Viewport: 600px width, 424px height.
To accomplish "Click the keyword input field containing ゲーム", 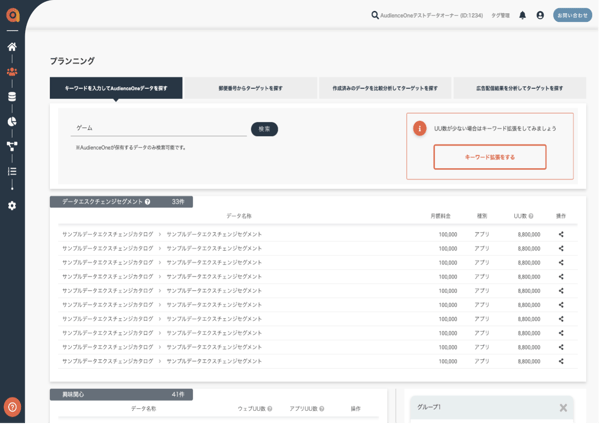I will (x=160, y=129).
